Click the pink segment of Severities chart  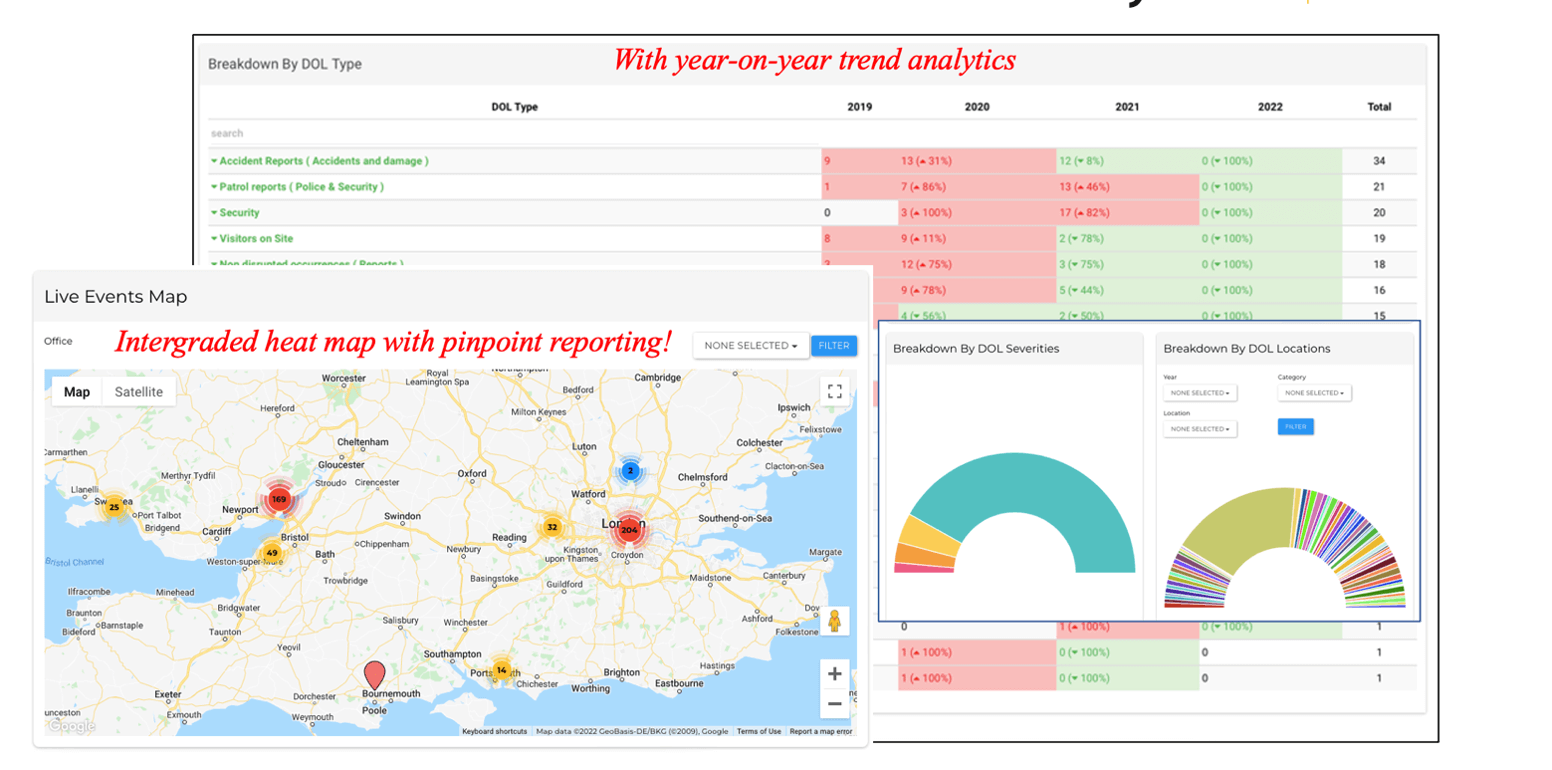click(x=923, y=568)
